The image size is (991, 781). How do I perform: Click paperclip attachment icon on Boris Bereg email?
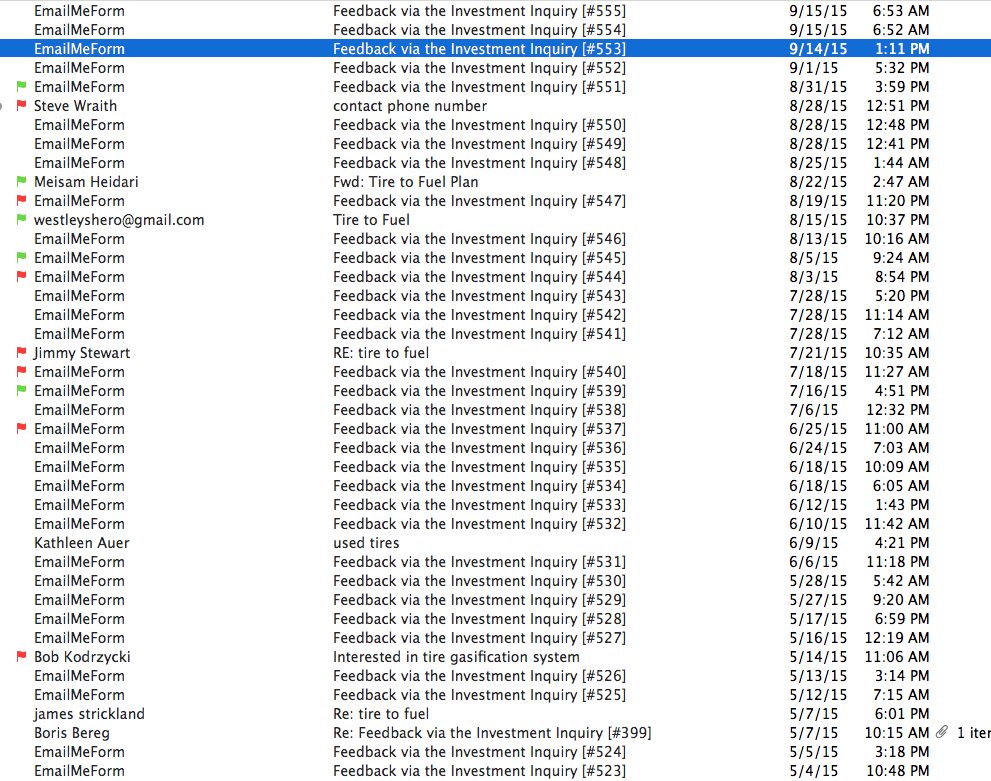[x=941, y=733]
